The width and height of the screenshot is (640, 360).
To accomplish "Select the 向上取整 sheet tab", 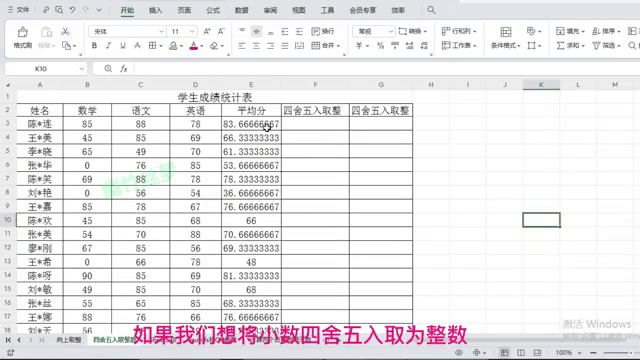I will pos(69,340).
